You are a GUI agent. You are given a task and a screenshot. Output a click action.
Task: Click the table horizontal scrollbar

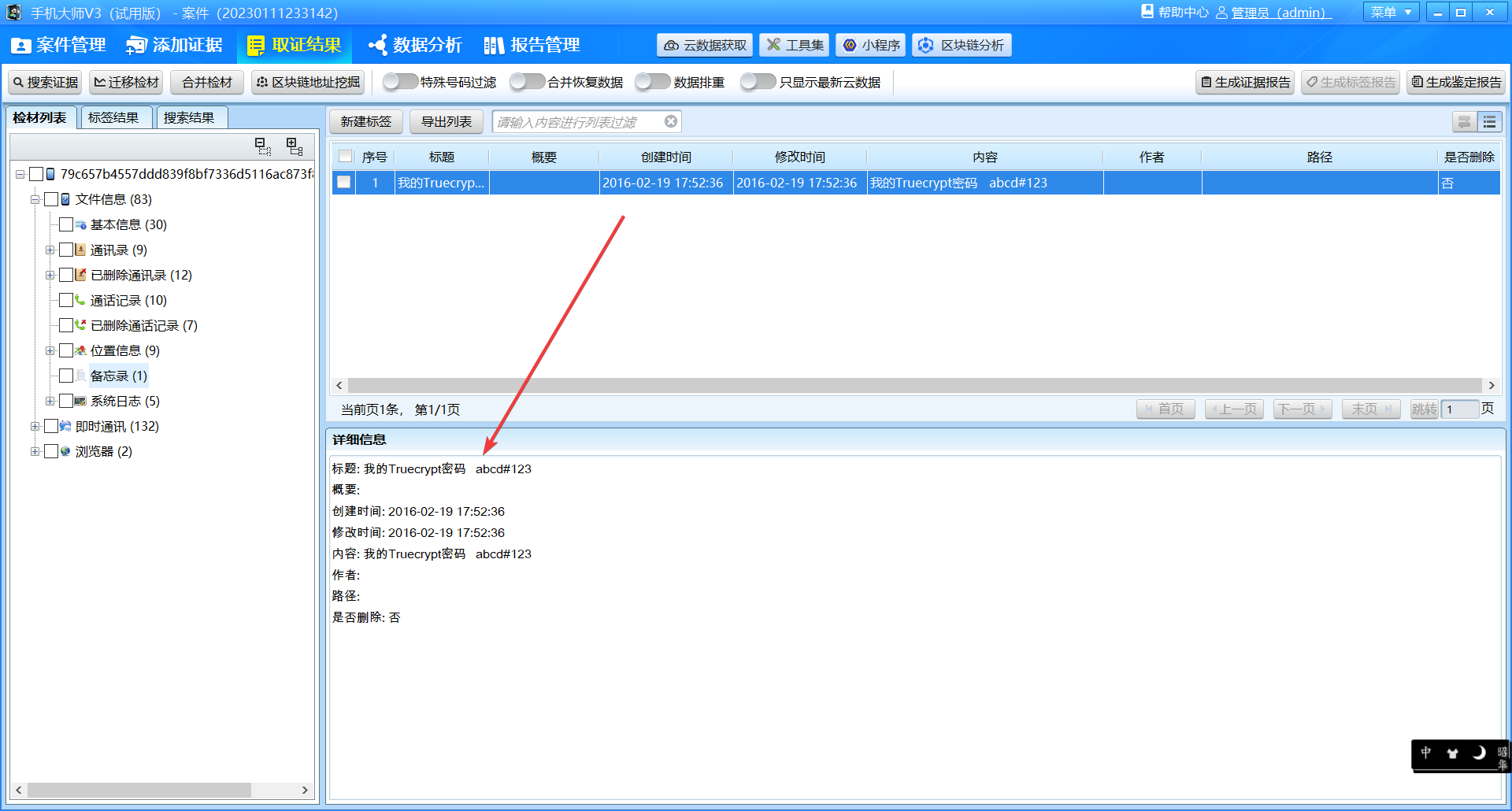[x=915, y=385]
